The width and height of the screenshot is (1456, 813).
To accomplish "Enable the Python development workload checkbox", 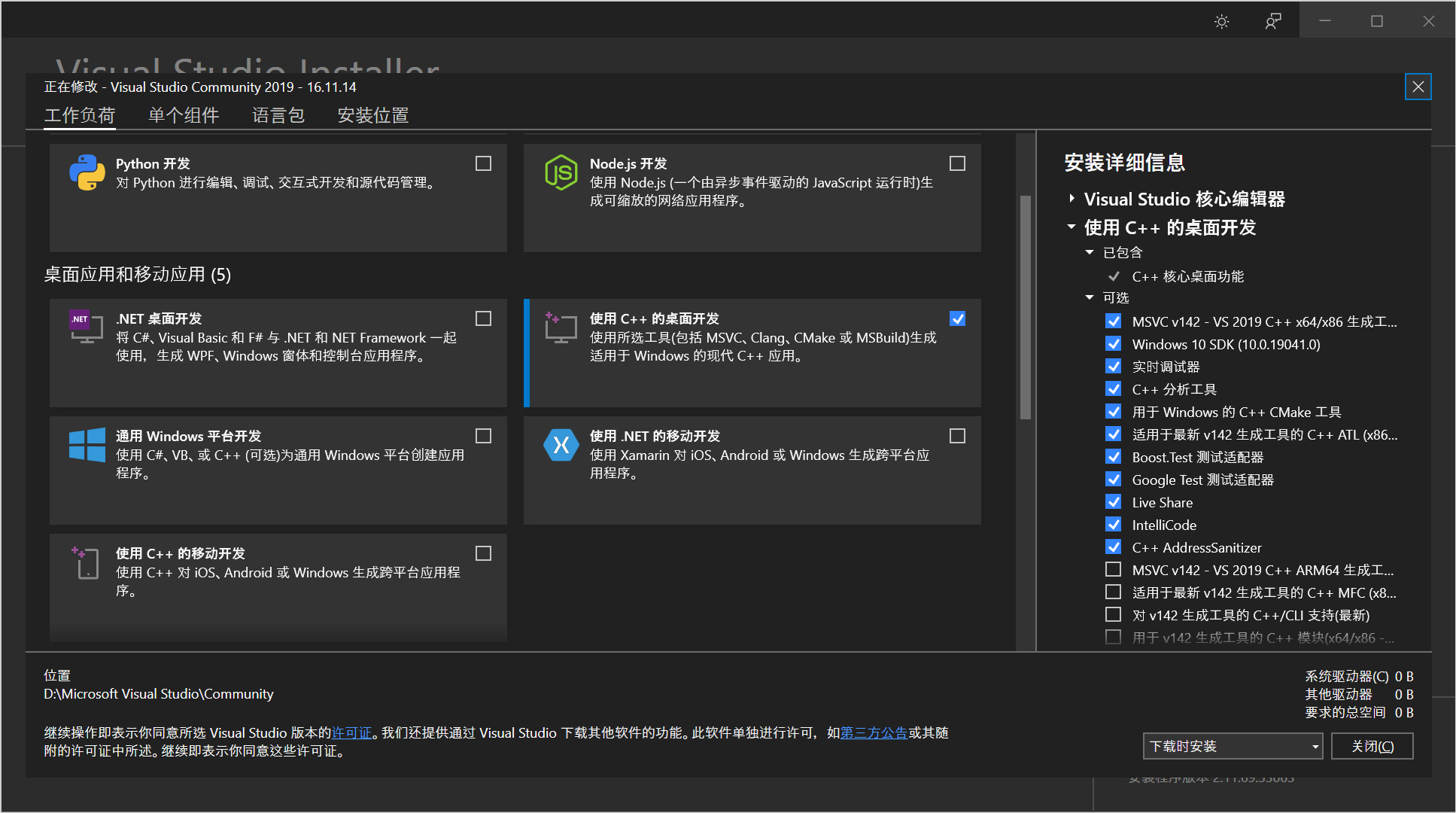I will coord(483,163).
